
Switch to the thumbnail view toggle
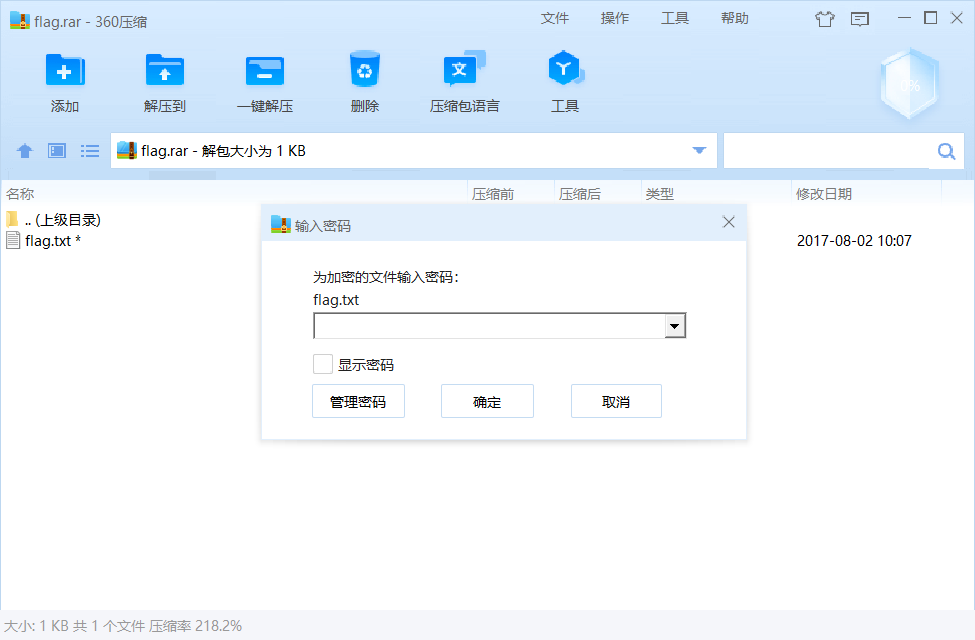tap(56, 150)
